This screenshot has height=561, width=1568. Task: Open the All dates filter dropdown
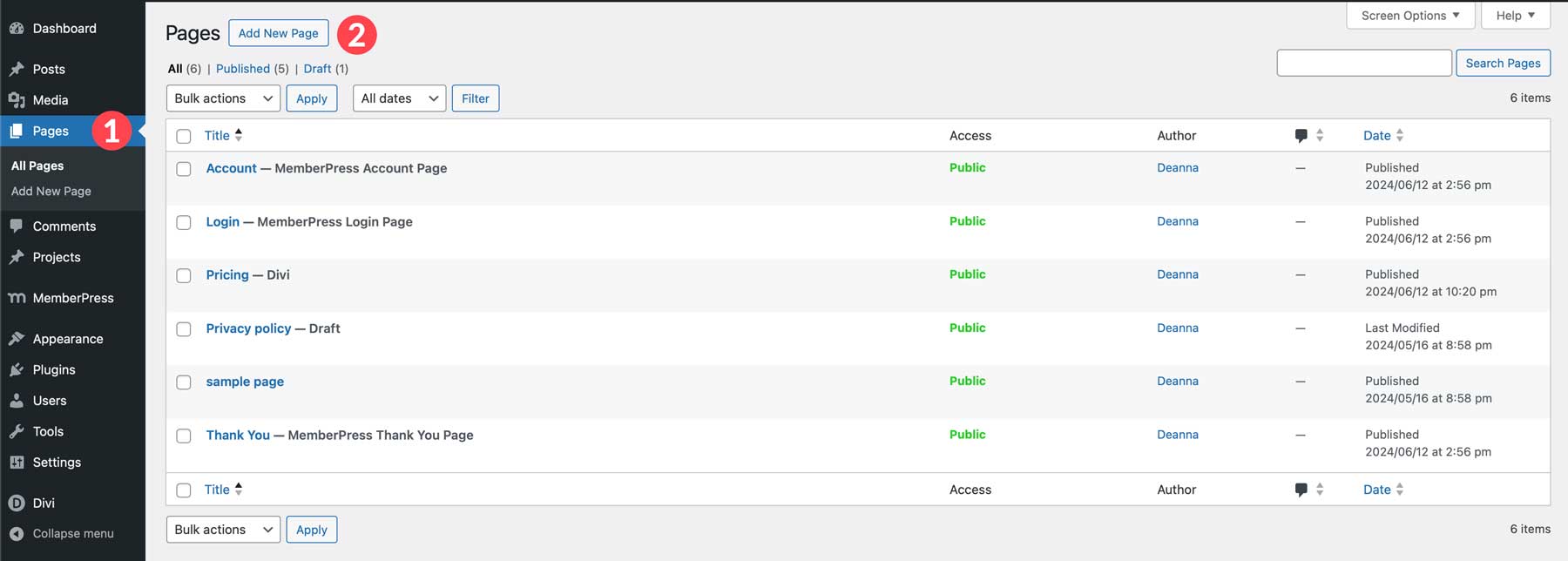point(399,98)
